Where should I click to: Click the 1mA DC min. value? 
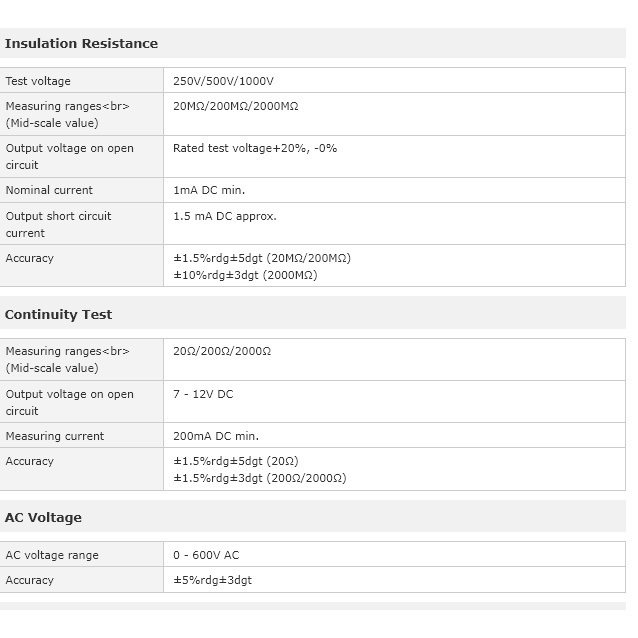(x=209, y=190)
